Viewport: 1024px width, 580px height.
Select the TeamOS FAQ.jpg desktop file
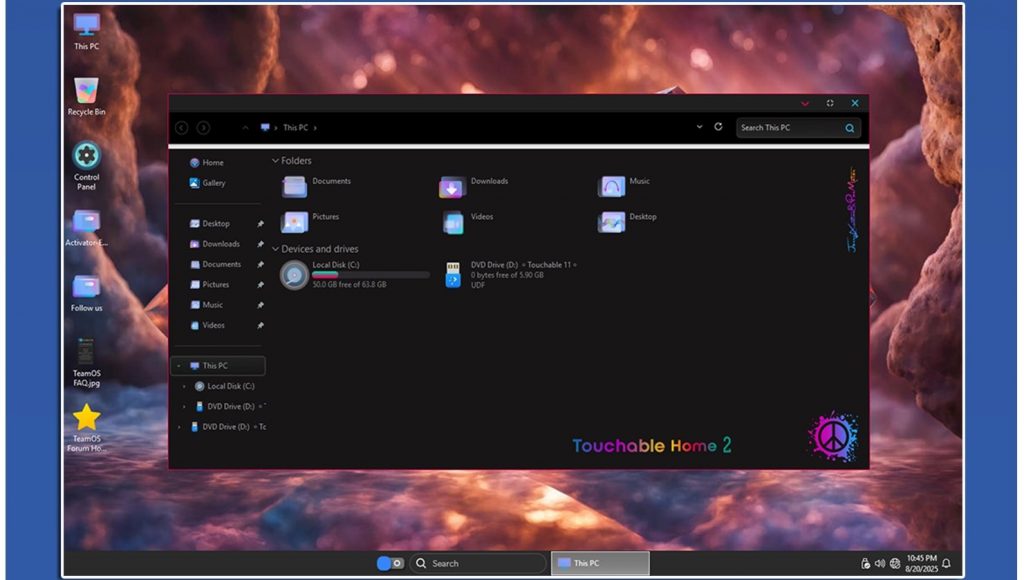[x=86, y=362]
